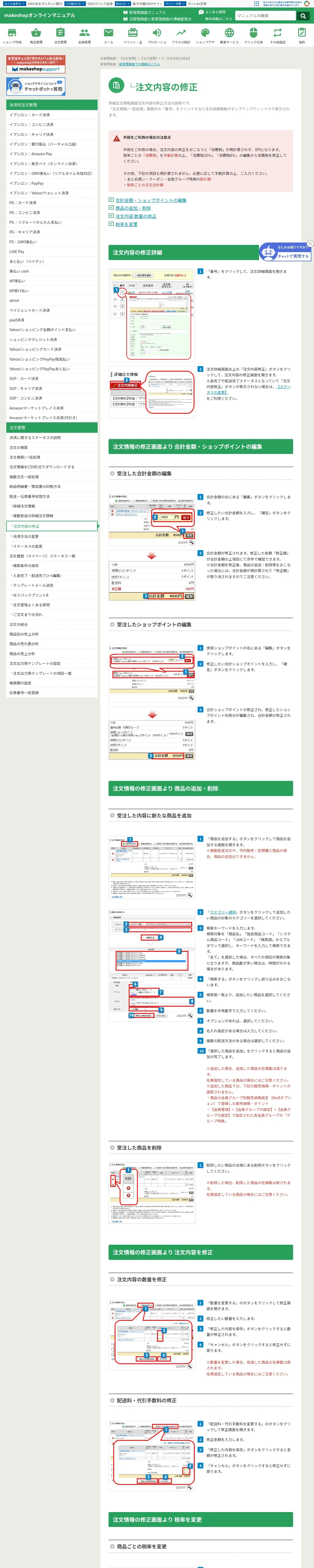Image resolution: width=314 pixels, height=1568 pixels.
Task: Click the makeshop support banner
Action: pos(35,65)
